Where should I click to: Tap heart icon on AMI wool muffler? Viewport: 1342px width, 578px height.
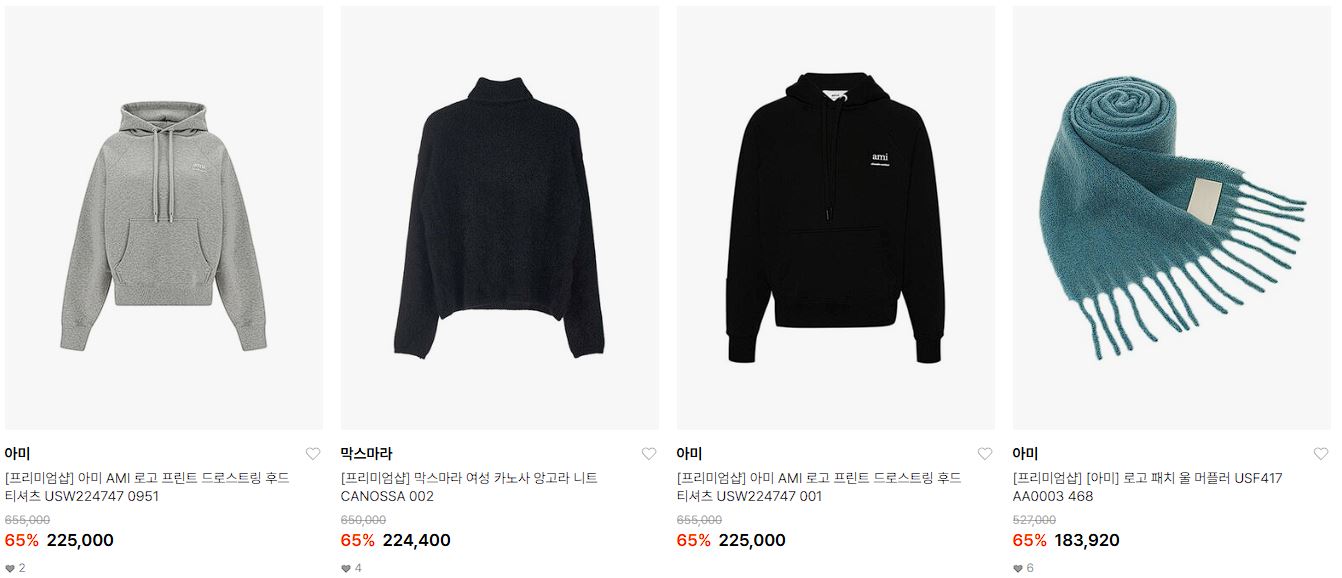pyautogui.click(x=1321, y=454)
